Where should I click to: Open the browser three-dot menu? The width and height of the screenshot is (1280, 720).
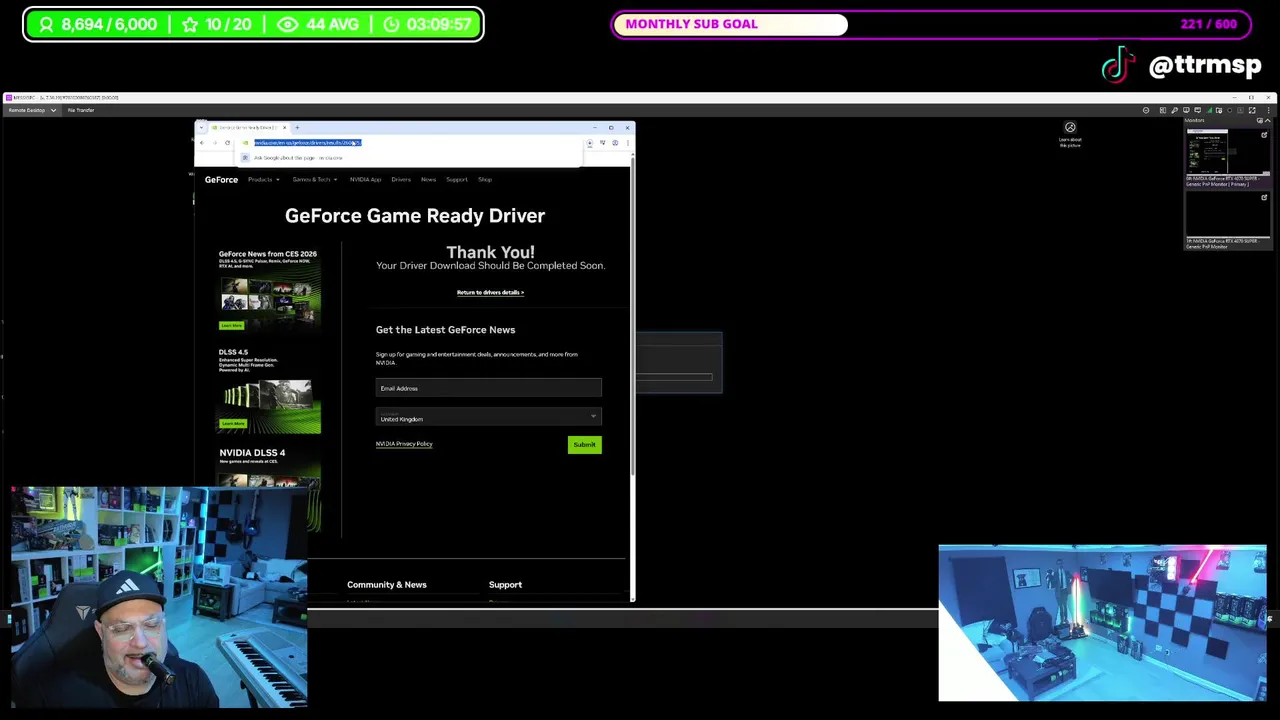(628, 143)
